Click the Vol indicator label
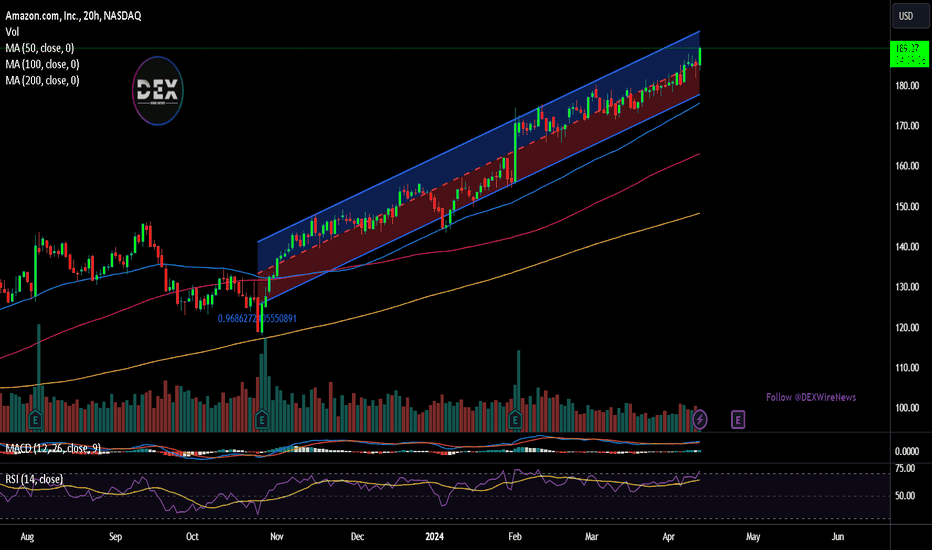 point(12,32)
